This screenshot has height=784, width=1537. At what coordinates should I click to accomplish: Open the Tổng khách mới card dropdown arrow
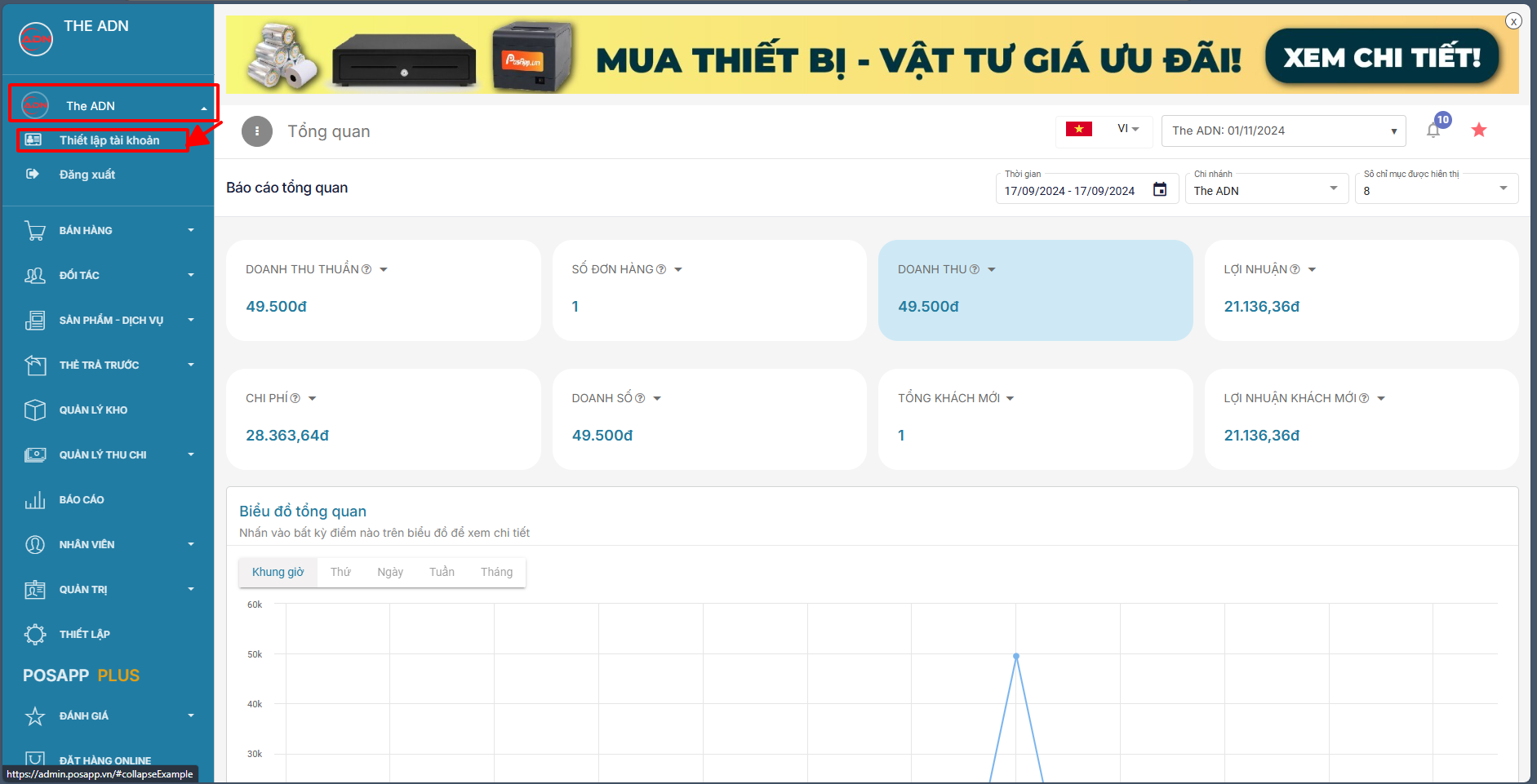(1010, 399)
